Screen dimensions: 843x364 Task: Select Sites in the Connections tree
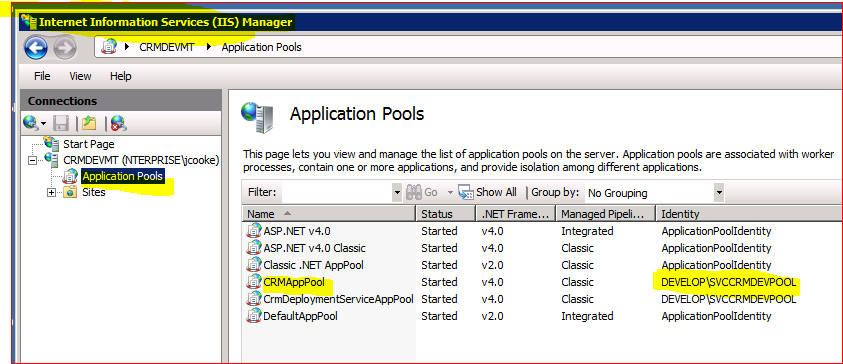coord(94,192)
